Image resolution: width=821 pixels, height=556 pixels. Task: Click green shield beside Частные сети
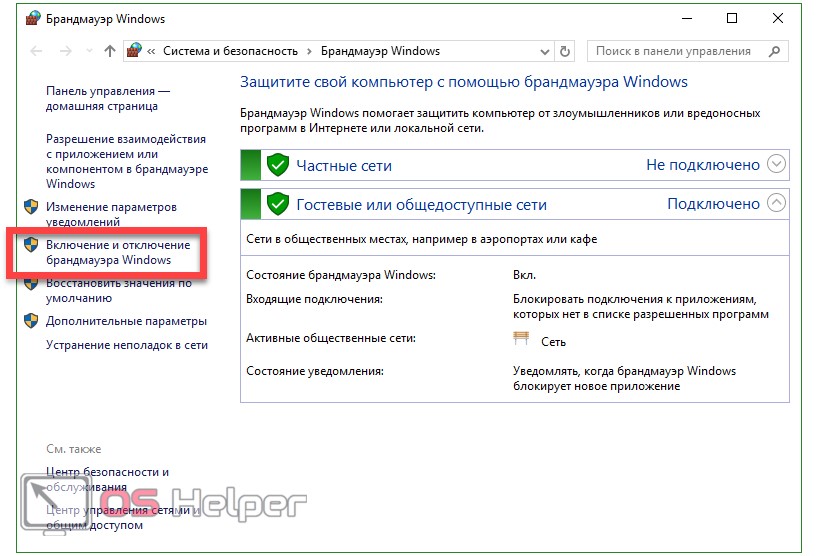point(278,165)
